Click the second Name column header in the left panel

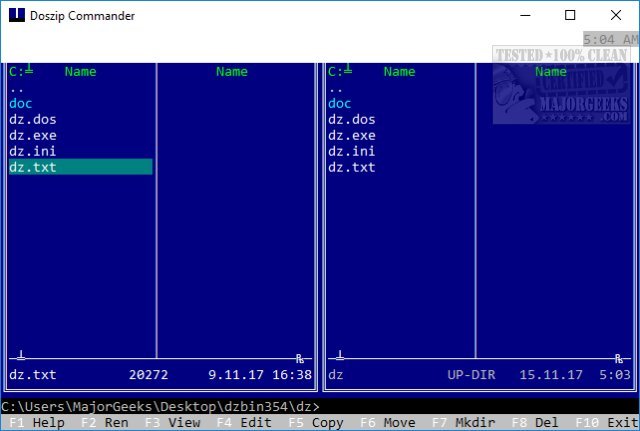[232, 72]
